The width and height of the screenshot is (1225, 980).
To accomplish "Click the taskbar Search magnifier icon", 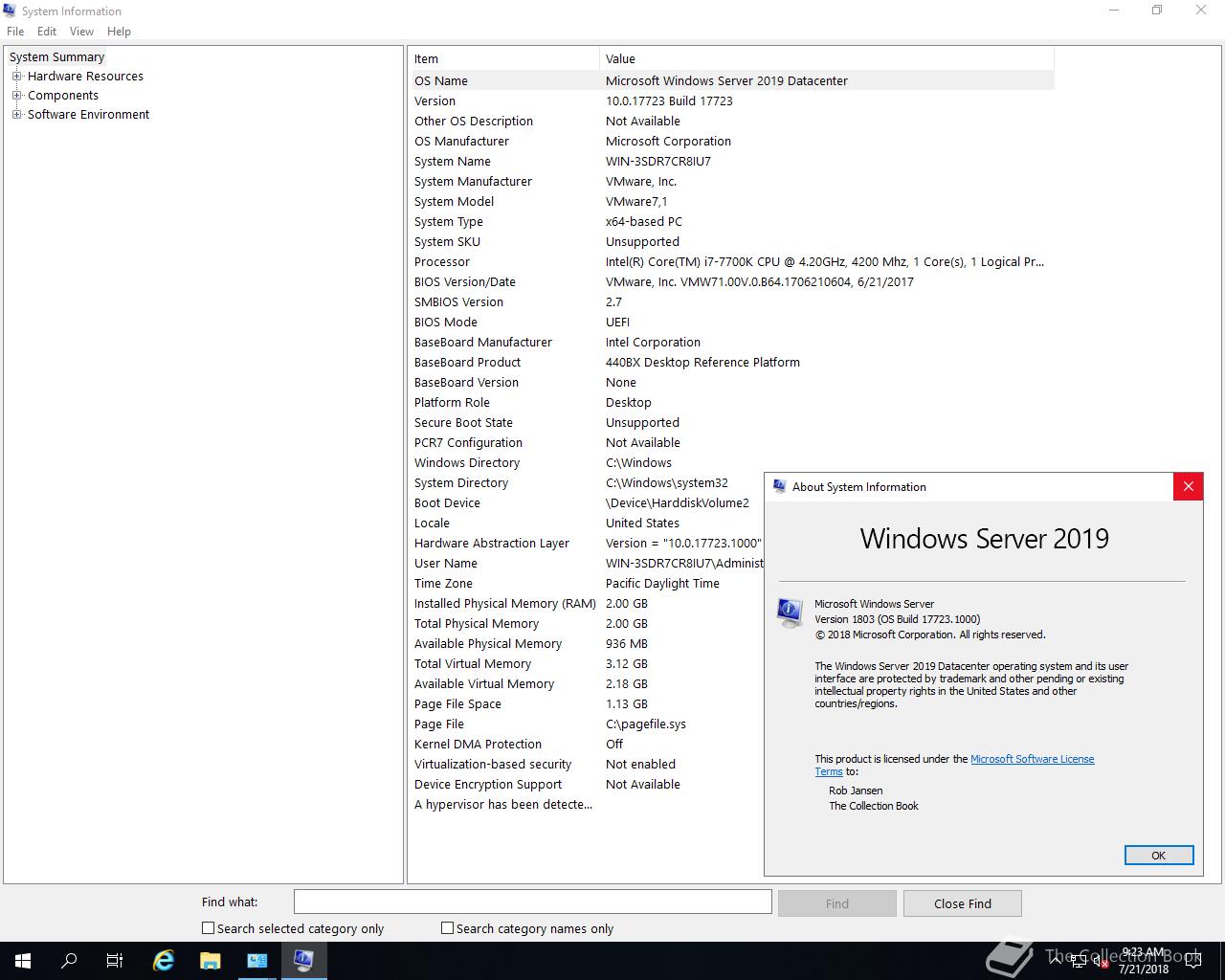I will [x=69, y=961].
